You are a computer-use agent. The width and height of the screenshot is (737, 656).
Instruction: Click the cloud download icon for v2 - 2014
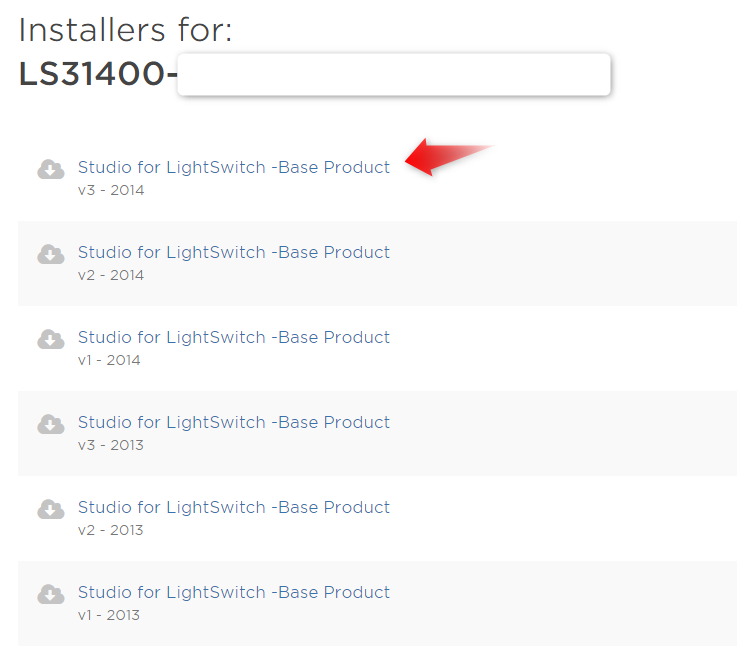[x=51, y=254]
